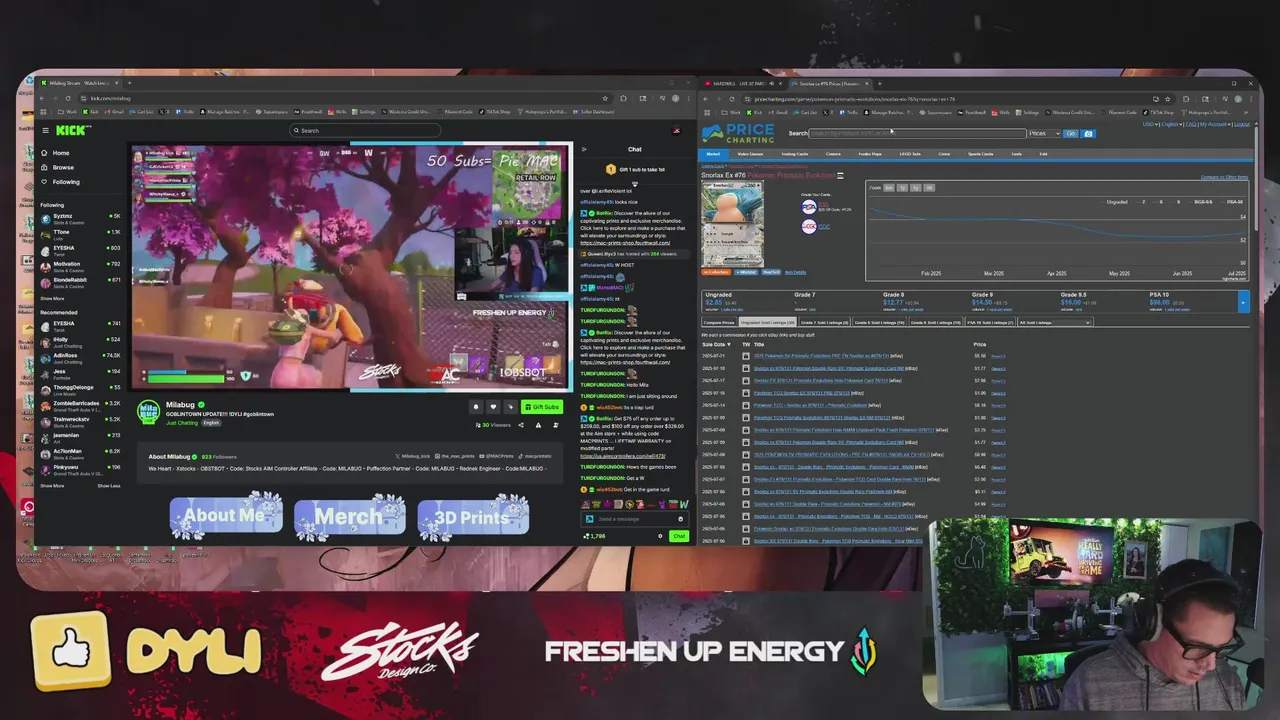This screenshot has height=720, width=1280.
Task: Open the Item Details link
Action: click(x=796, y=272)
